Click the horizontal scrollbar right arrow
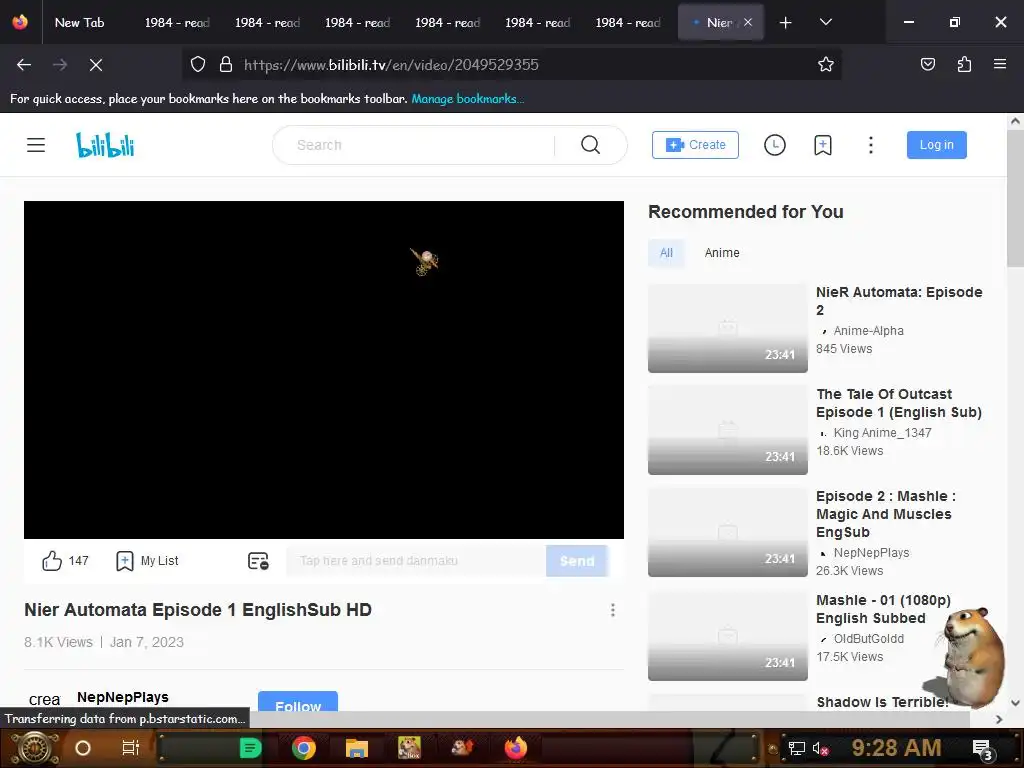1024x768 pixels. click(999, 719)
